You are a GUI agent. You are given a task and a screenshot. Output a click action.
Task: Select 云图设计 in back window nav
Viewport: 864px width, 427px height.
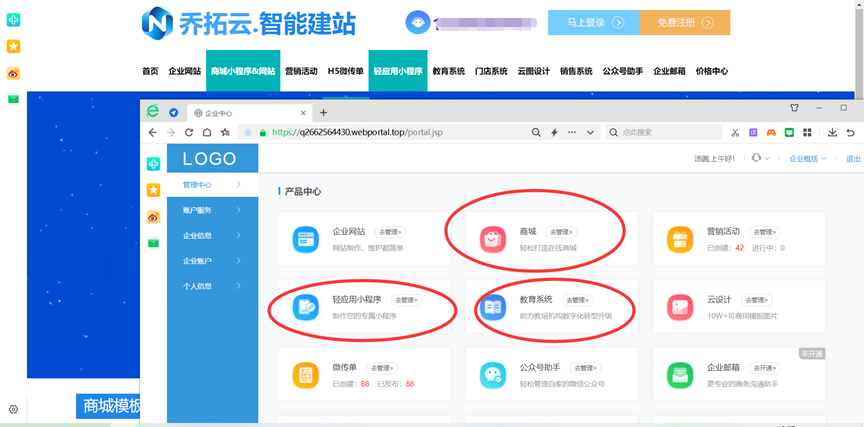click(x=533, y=71)
